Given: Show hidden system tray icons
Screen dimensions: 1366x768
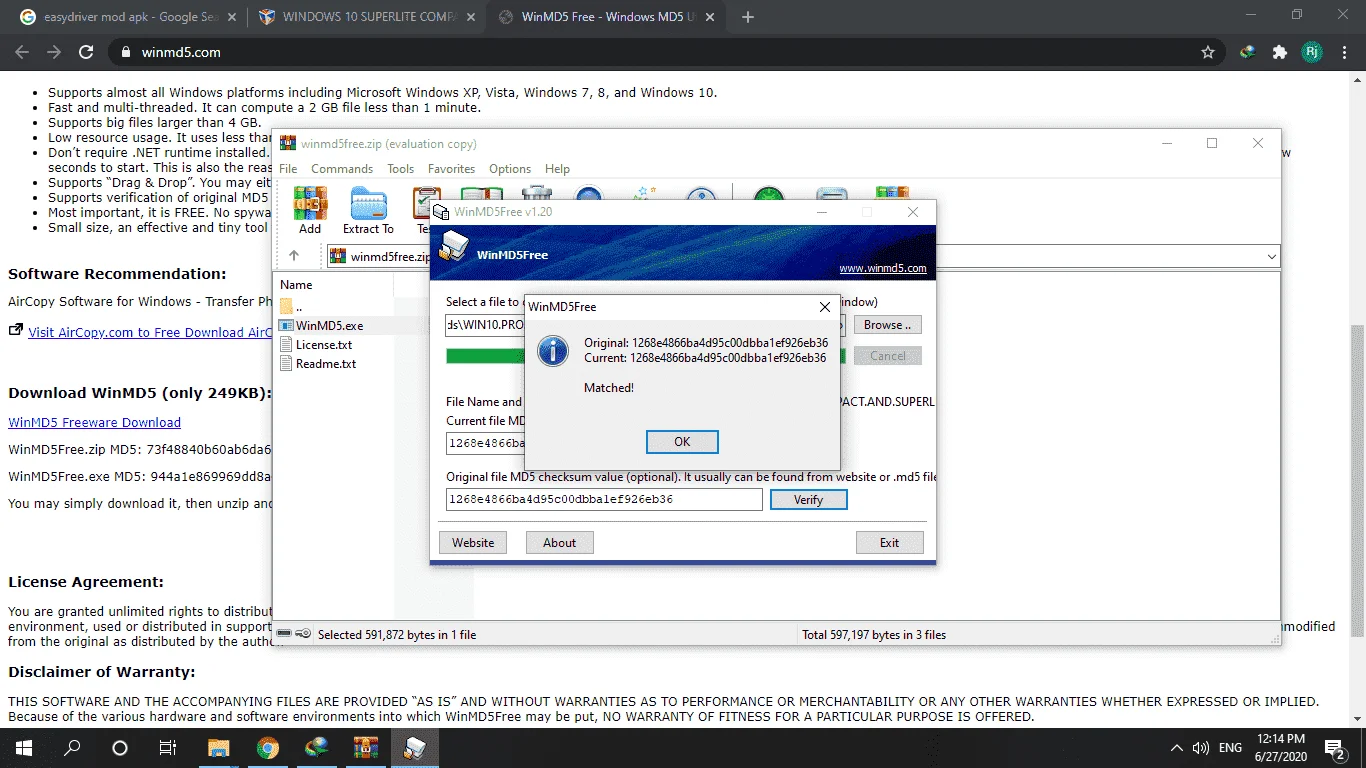Looking at the screenshot, I should [x=1176, y=747].
